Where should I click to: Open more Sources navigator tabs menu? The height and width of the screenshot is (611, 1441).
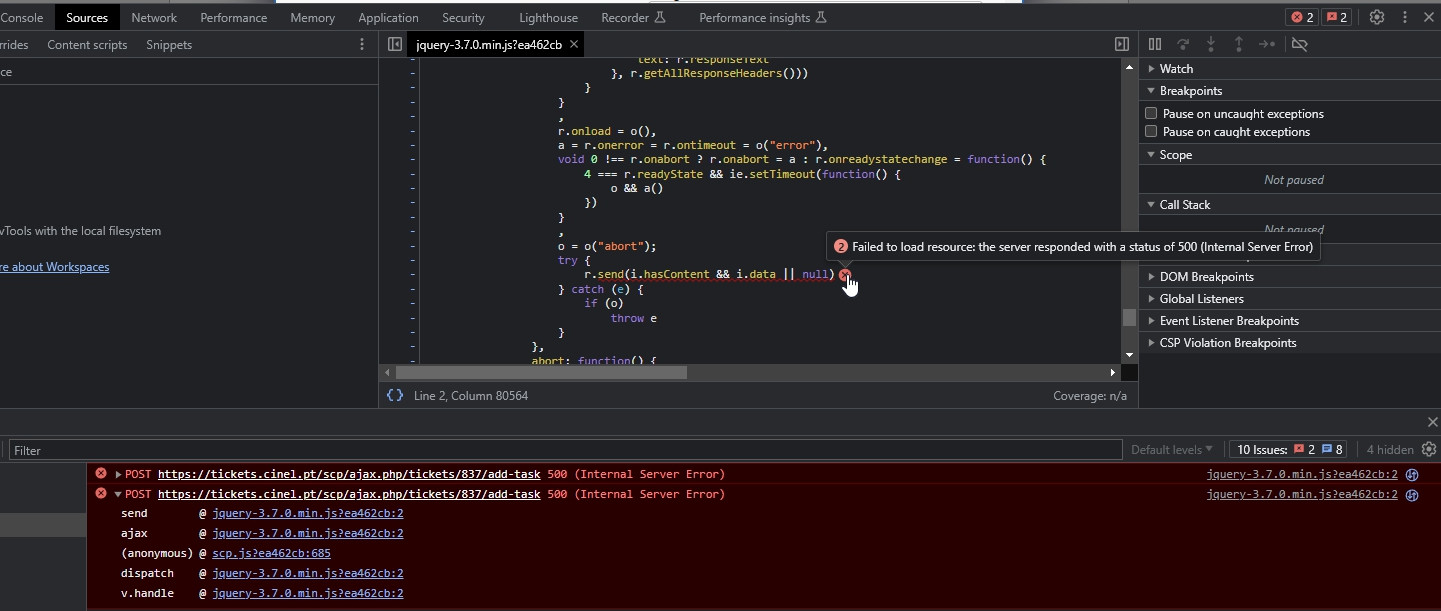click(362, 44)
